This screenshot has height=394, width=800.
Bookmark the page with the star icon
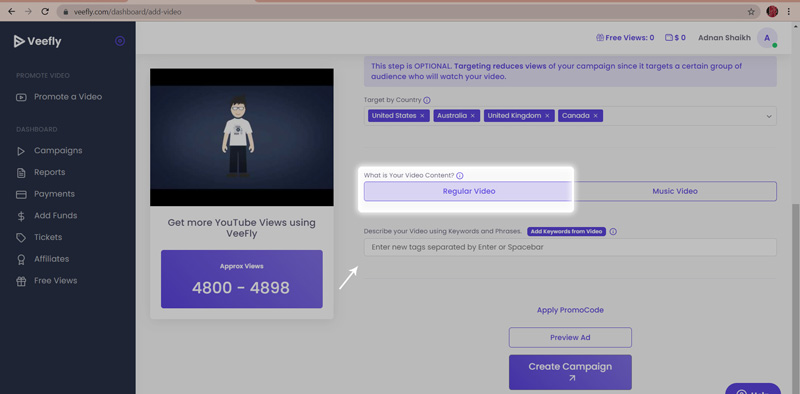pyautogui.click(x=751, y=12)
